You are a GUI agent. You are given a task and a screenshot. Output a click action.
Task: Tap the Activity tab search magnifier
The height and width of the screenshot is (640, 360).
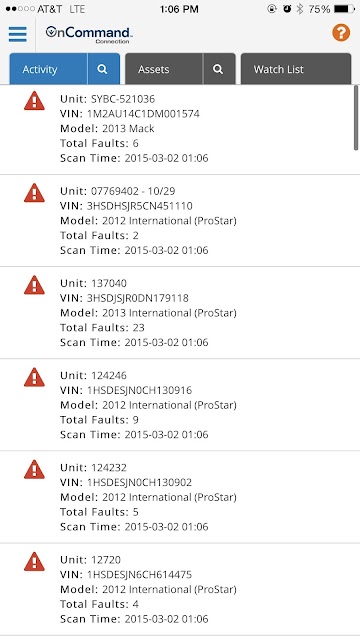[x=103, y=69]
